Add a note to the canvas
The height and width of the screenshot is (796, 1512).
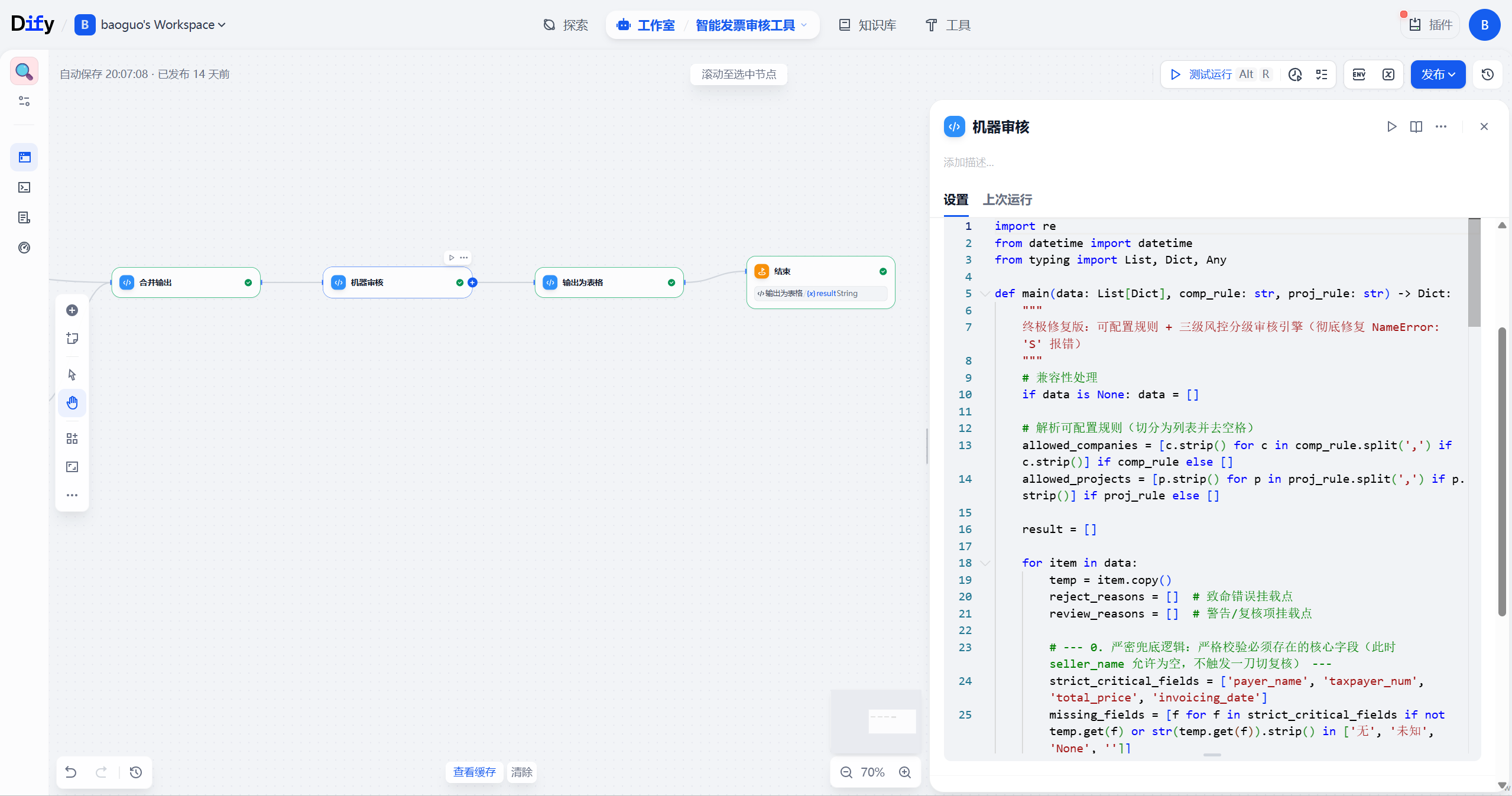coord(72,339)
